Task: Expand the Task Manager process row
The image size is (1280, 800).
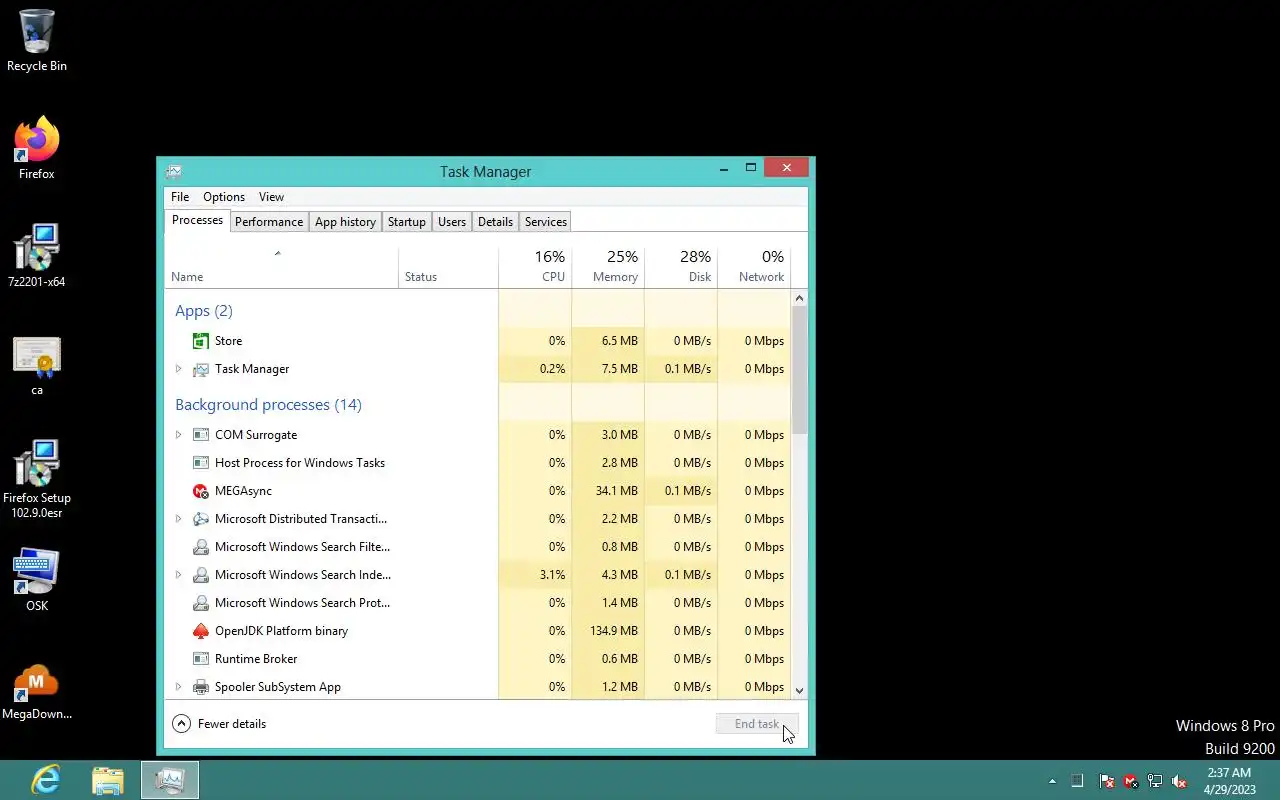Action: tap(179, 369)
